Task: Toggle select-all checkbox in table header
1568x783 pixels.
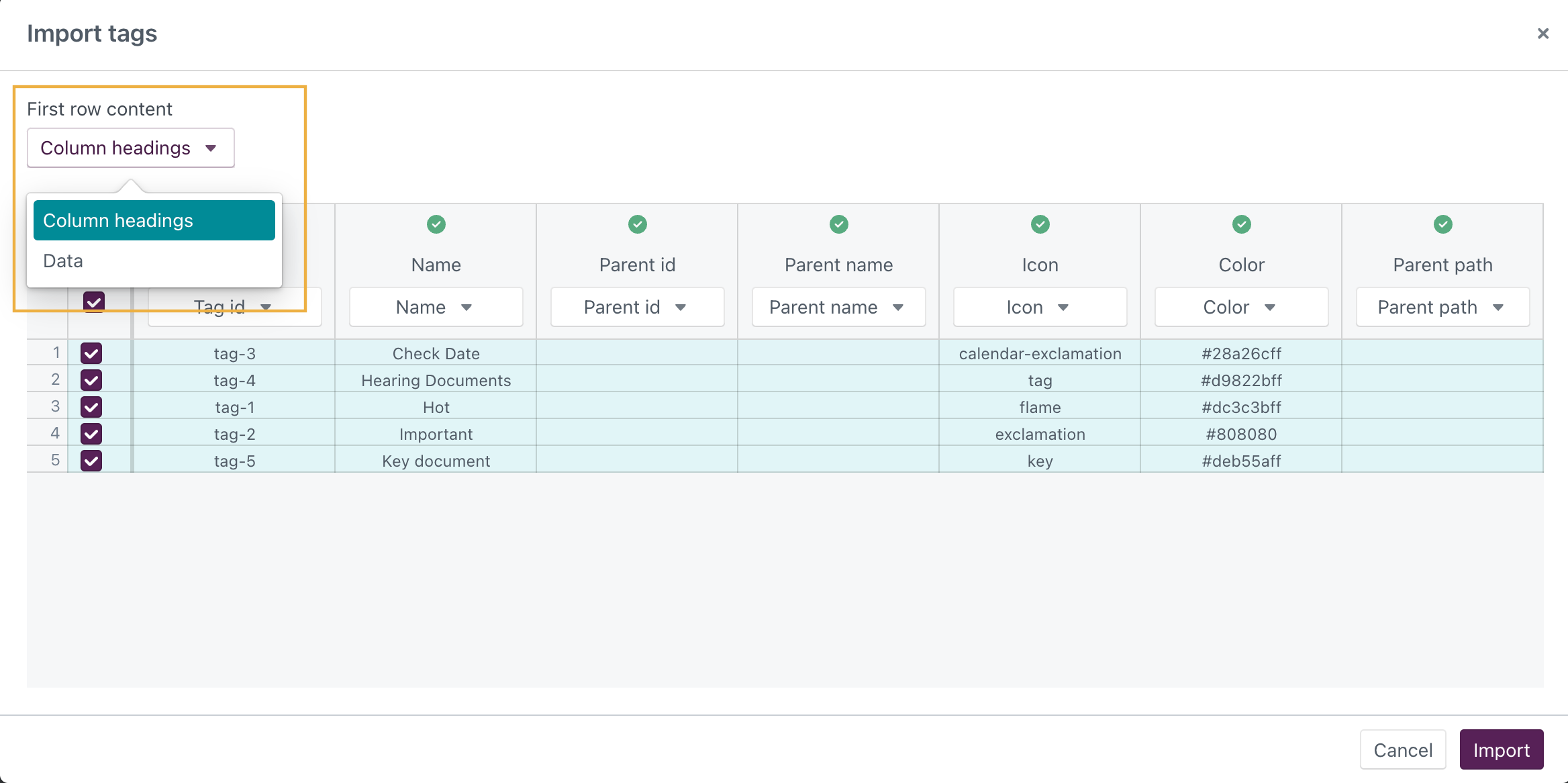Action: point(94,302)
